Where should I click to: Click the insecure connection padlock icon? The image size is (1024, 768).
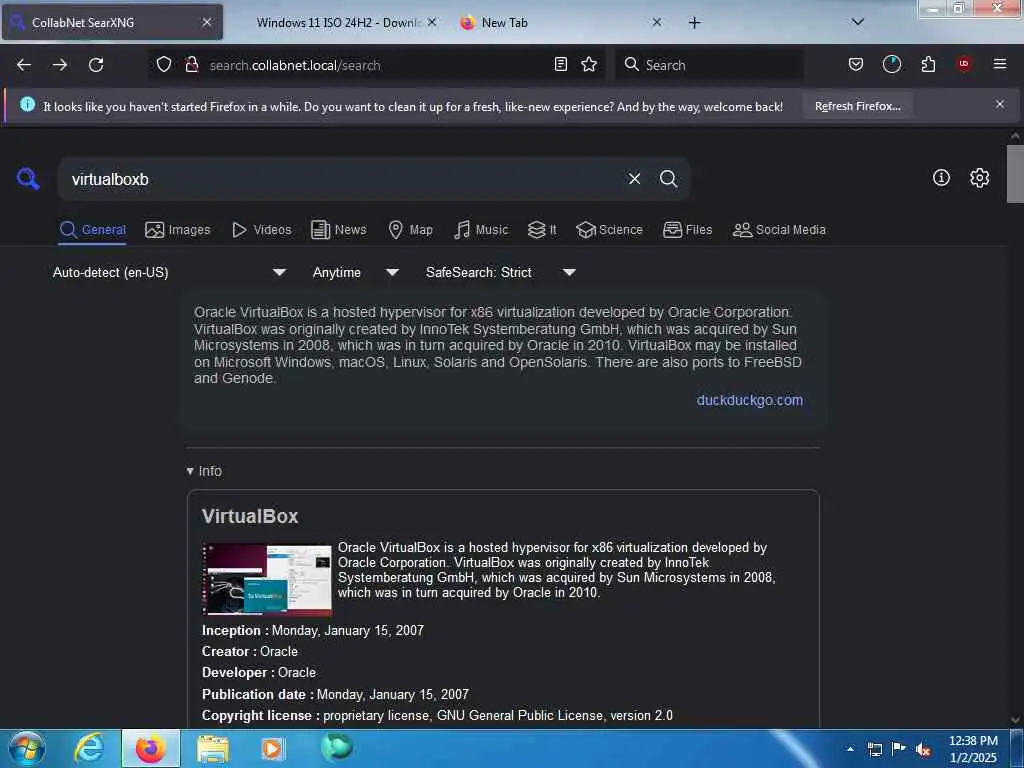click(x=191, y=64)
